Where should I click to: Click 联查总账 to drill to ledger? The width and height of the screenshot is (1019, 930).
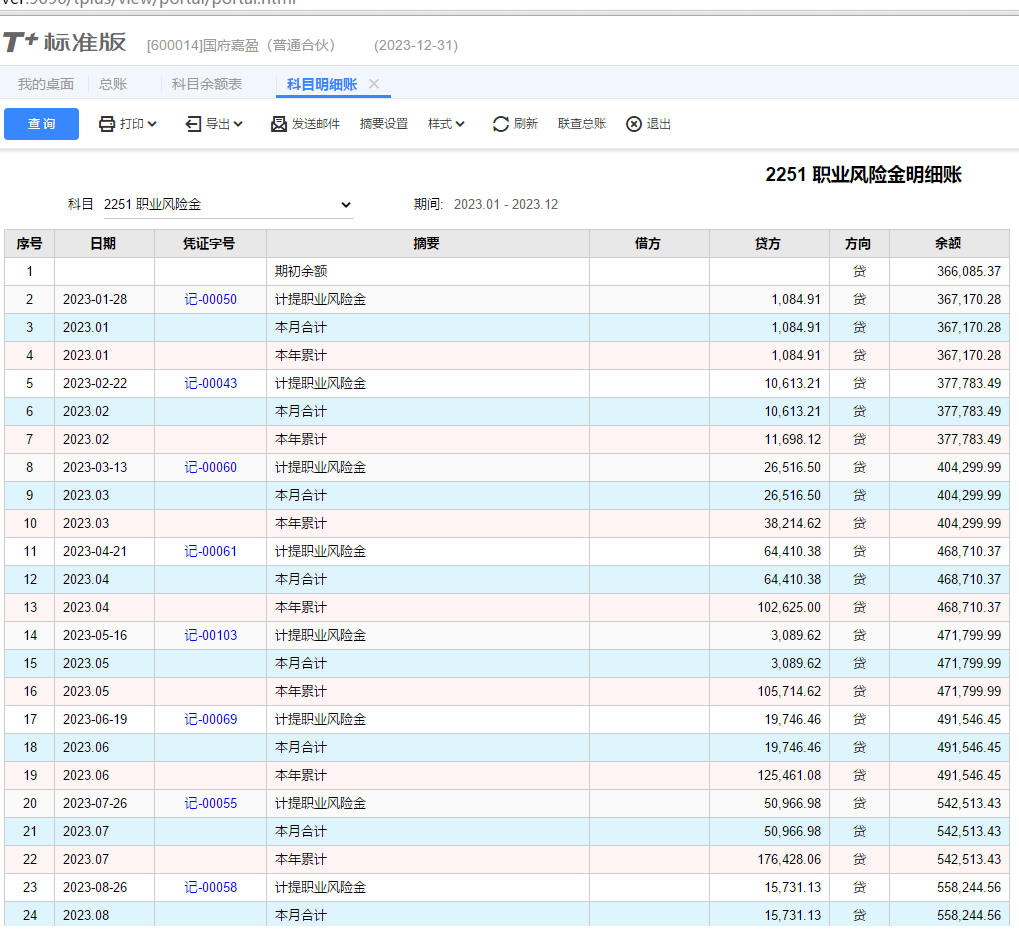pyautogui.click(x=582, y=124)
